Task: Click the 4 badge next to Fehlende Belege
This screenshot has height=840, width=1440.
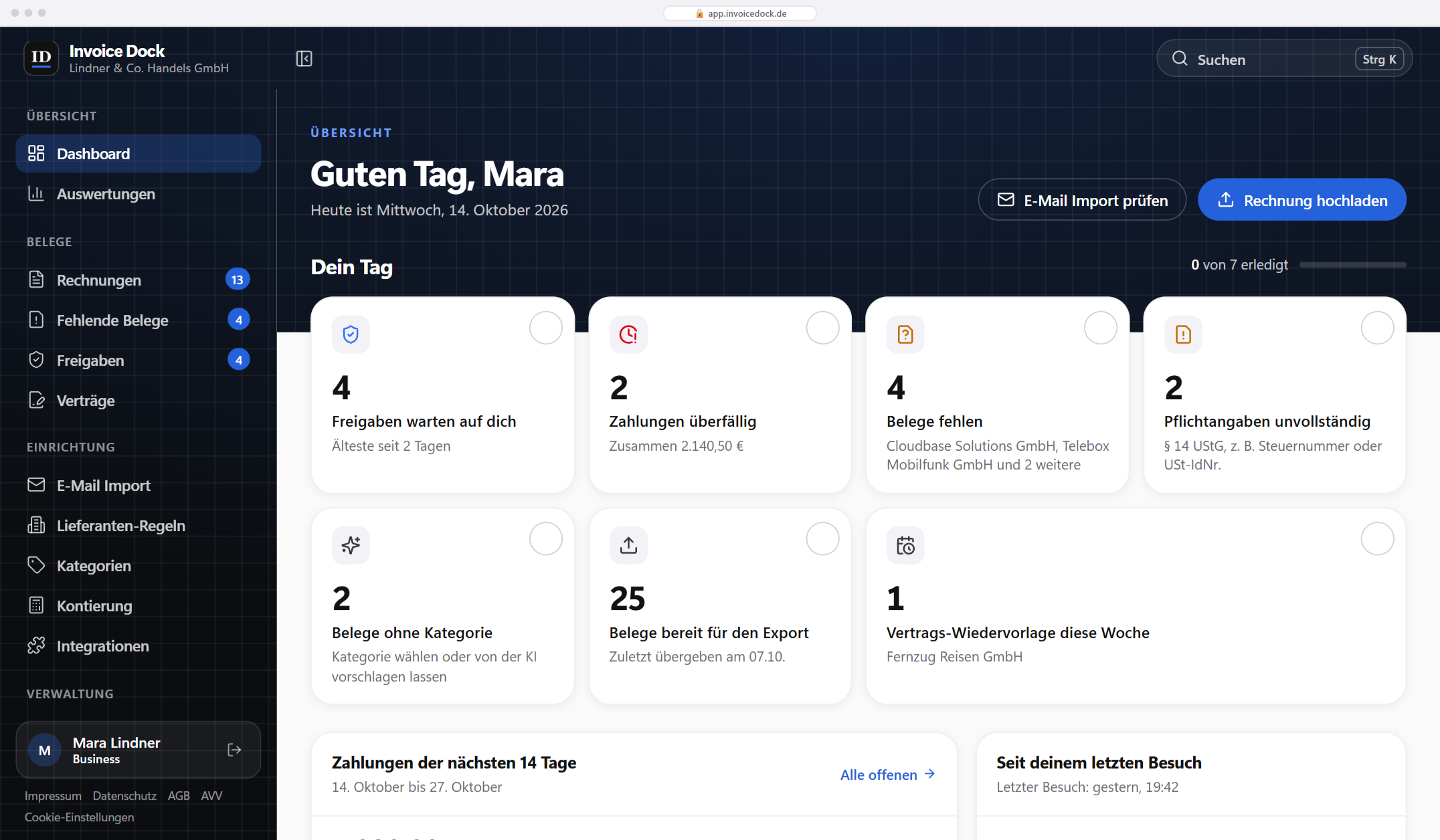Action: click(238, 320)
